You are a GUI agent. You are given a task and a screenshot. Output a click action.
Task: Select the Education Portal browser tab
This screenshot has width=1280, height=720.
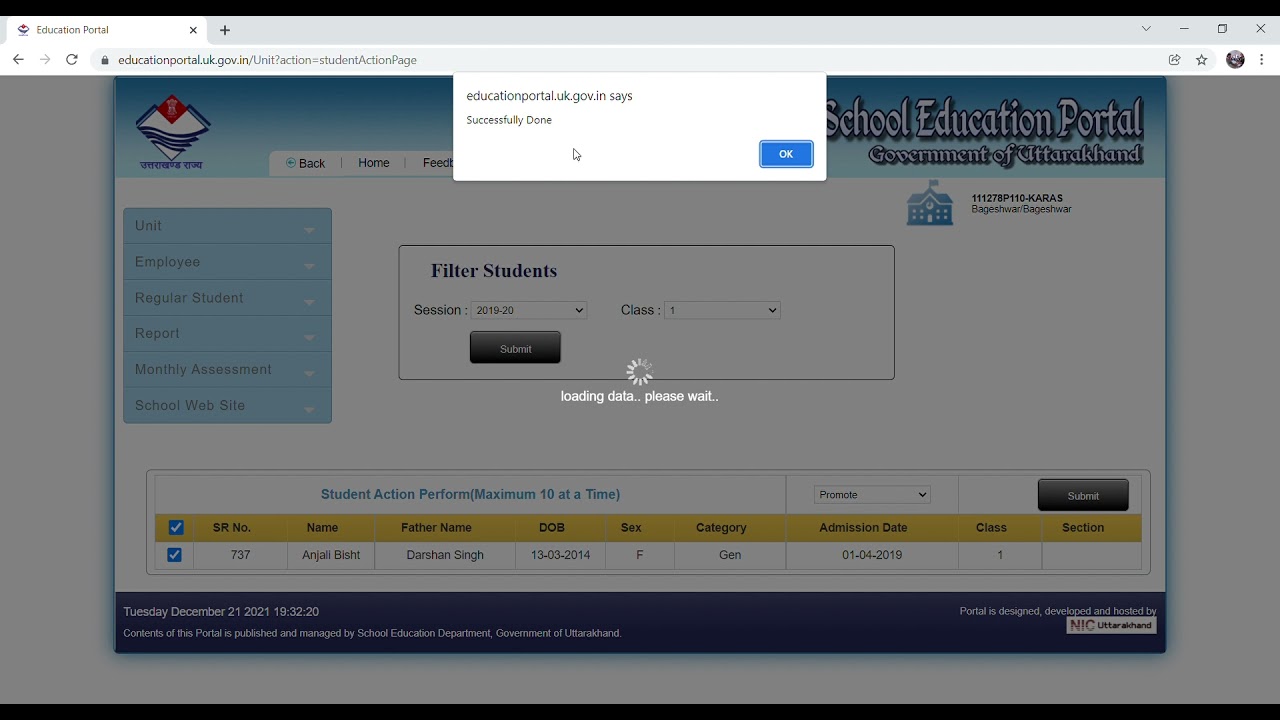click(106, 30)
